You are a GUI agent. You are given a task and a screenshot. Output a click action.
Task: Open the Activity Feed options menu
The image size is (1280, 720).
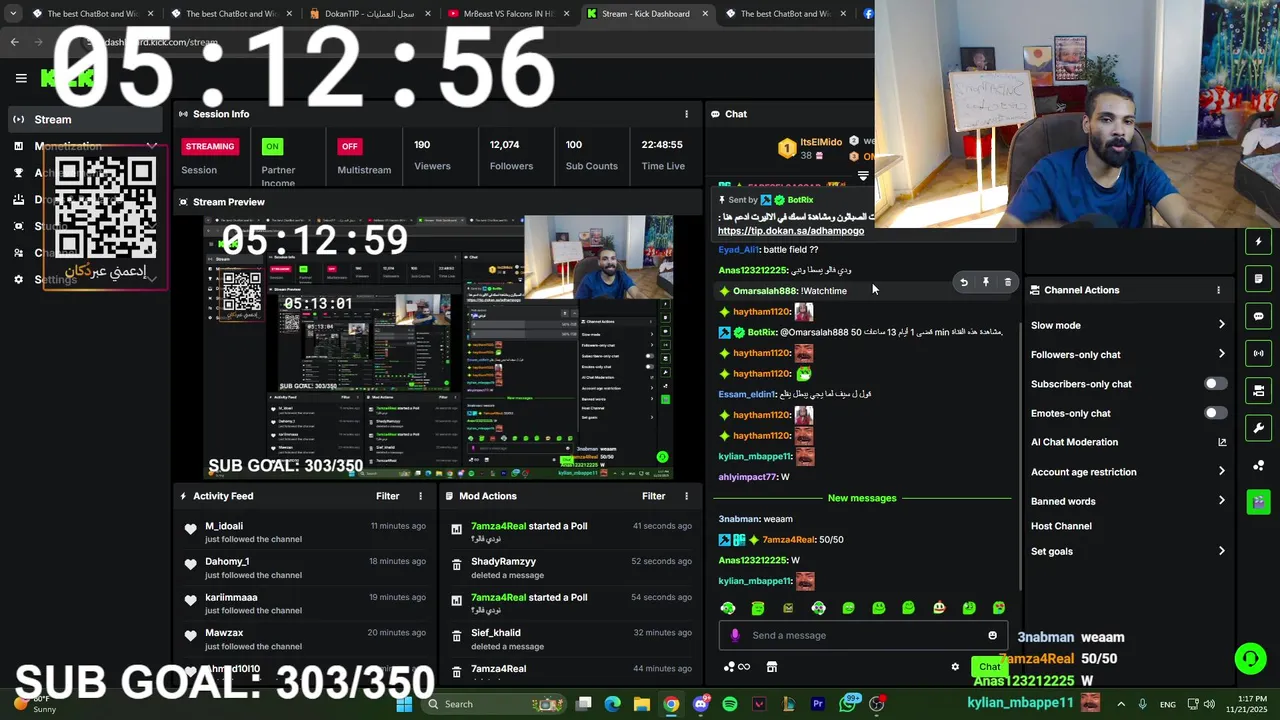[420, 496]
